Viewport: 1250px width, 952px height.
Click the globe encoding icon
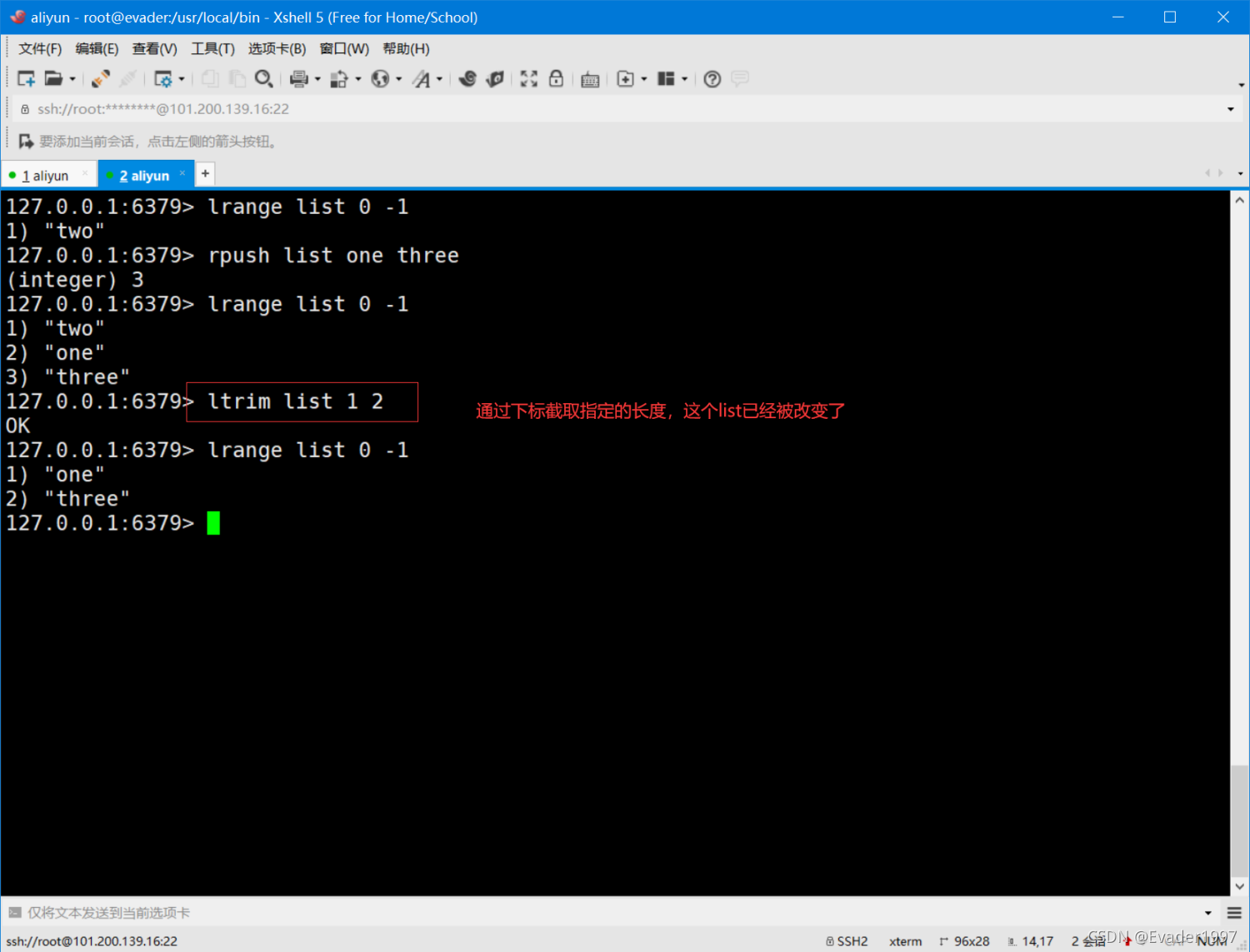coord(380,79)
